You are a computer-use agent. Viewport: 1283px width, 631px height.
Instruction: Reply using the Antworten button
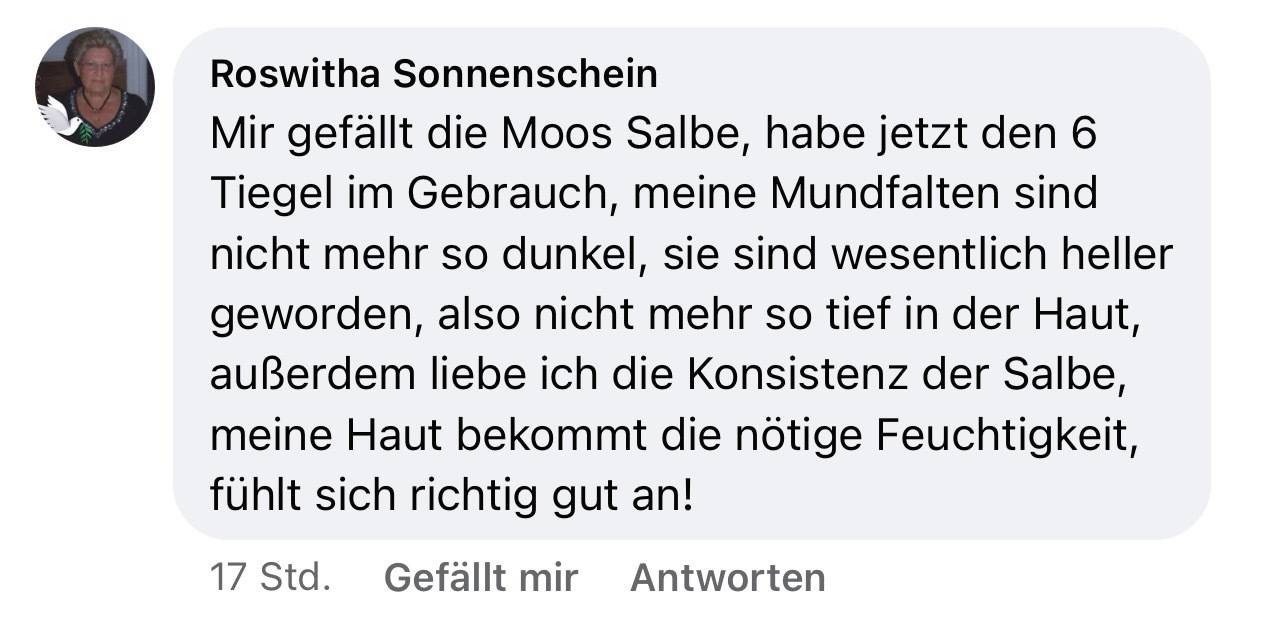[728, 577]
